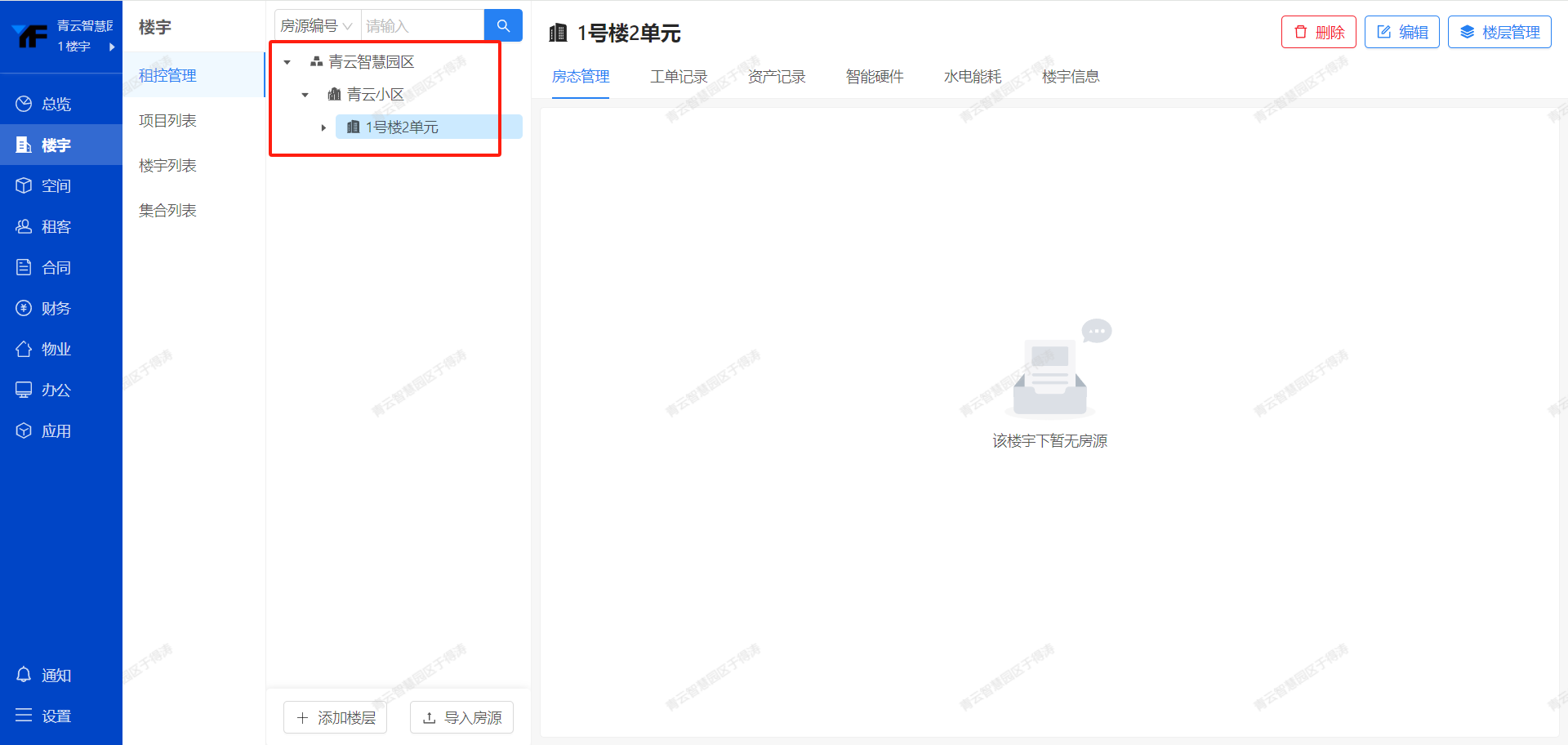Click the 楼层管理 floor management button
This screenshot has width=1568, height=745.
(1499, 33)
